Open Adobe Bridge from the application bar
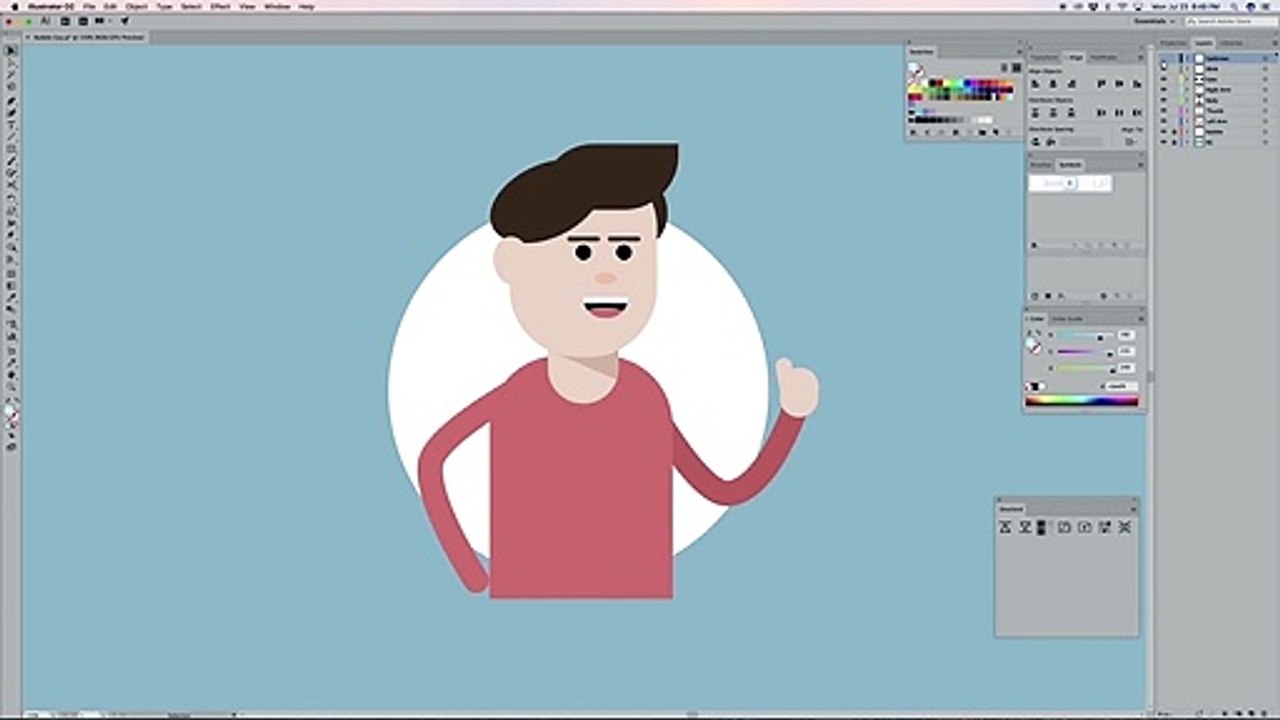This screenshot has width=1280, height=720. [x=64, y=21]
